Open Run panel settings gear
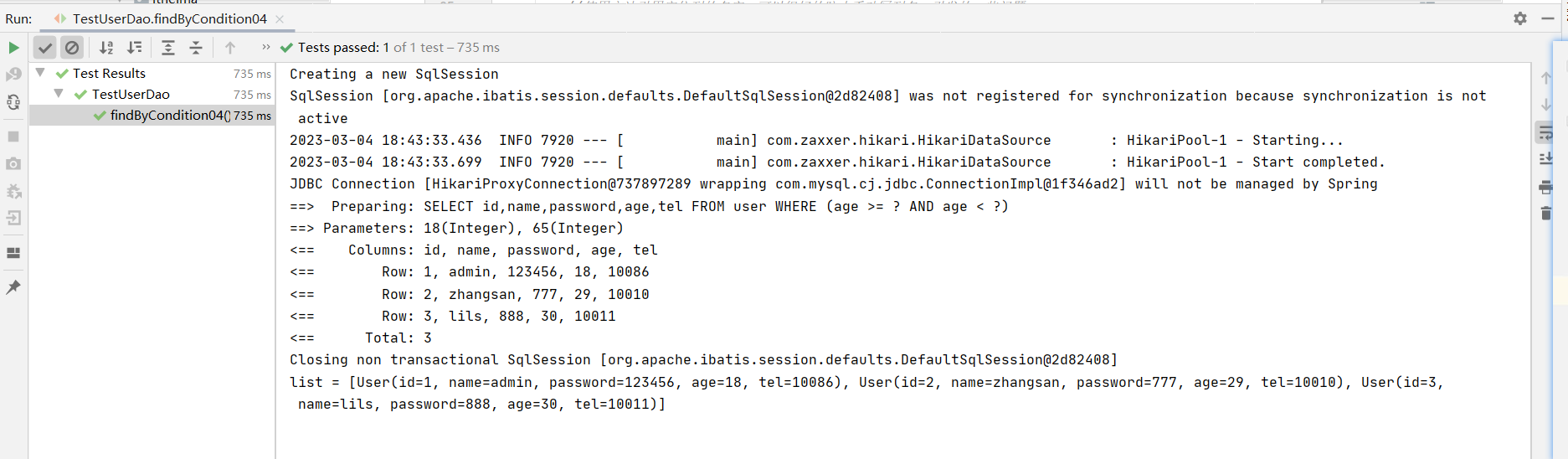Screen dimensions: 1568x459 (x=1520, y=18)
